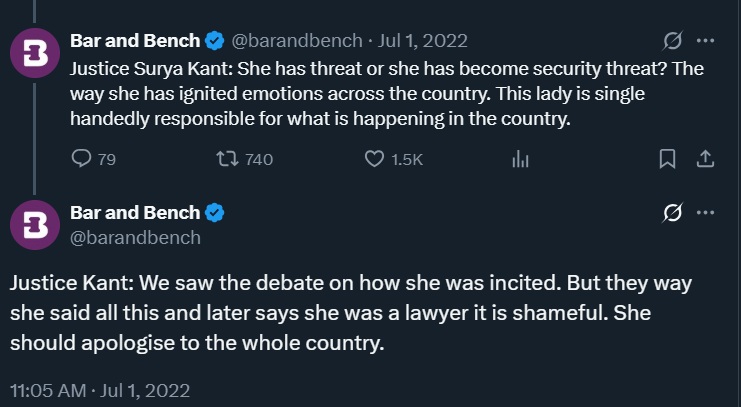Like the tweet with 1.5K likes
The image size is (741, 407).
[375, 159]
